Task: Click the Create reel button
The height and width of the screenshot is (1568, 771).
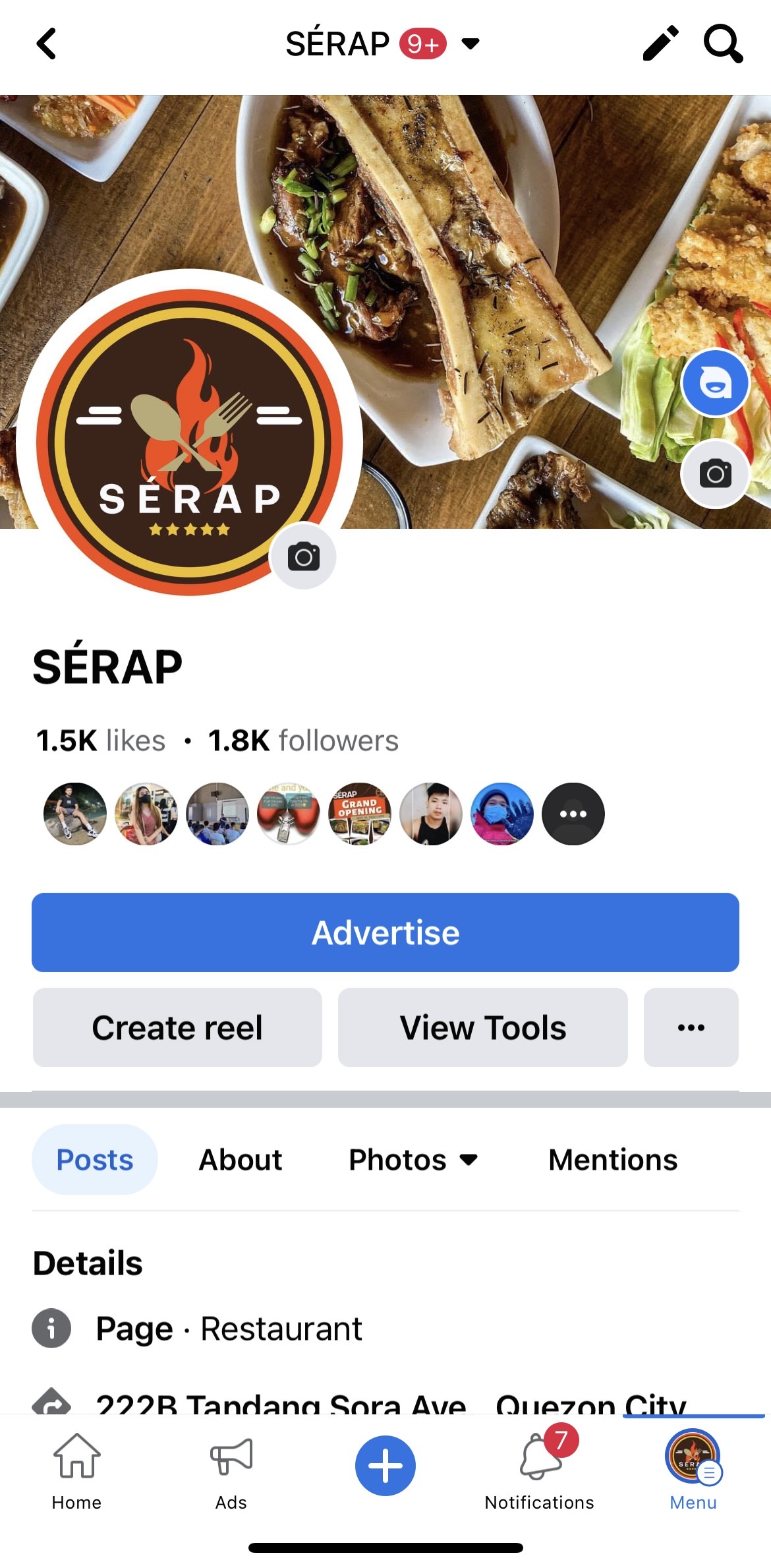Action: point(177,1027)
